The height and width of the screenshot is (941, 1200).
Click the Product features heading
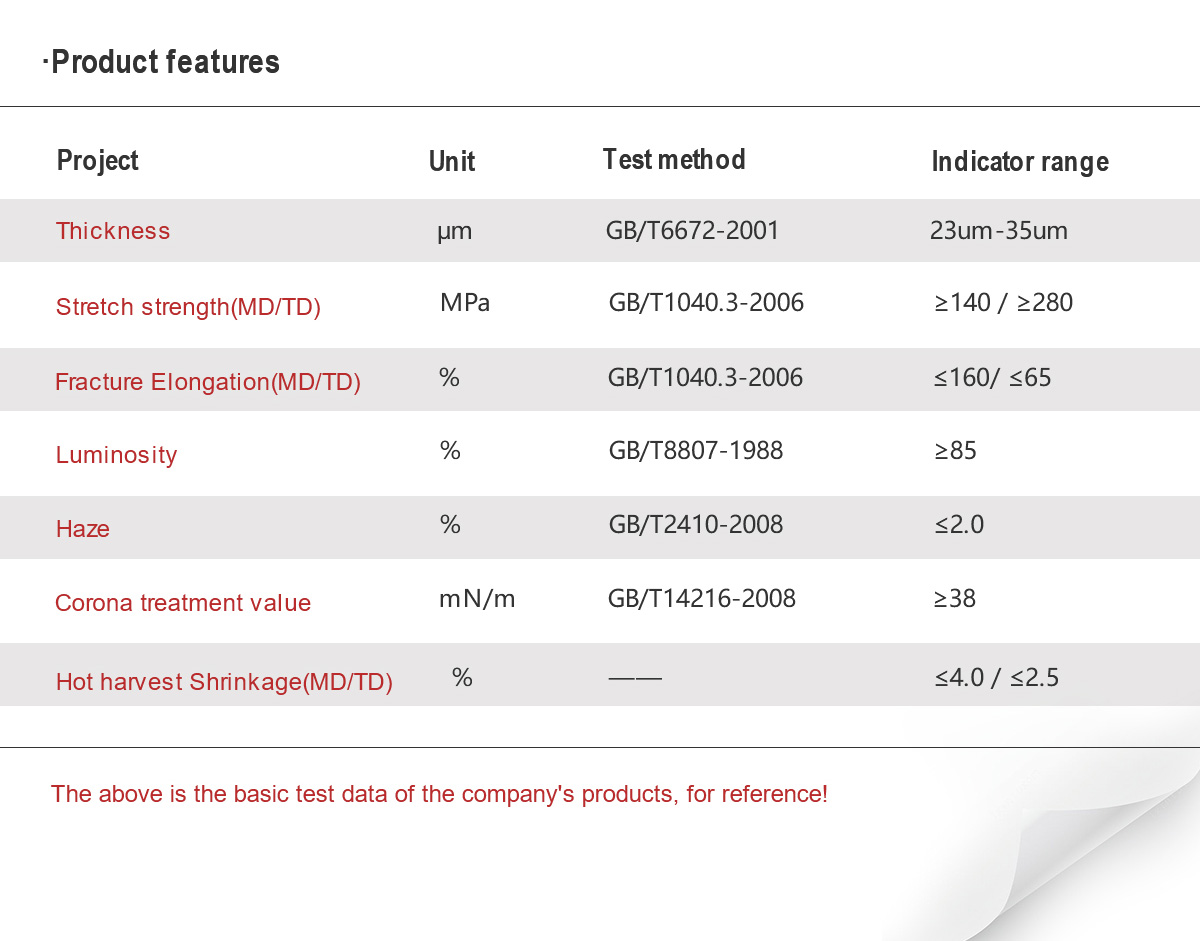coord(161,62)
